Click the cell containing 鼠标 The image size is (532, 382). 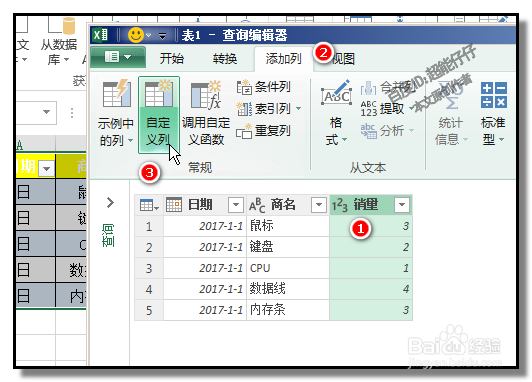288,226
